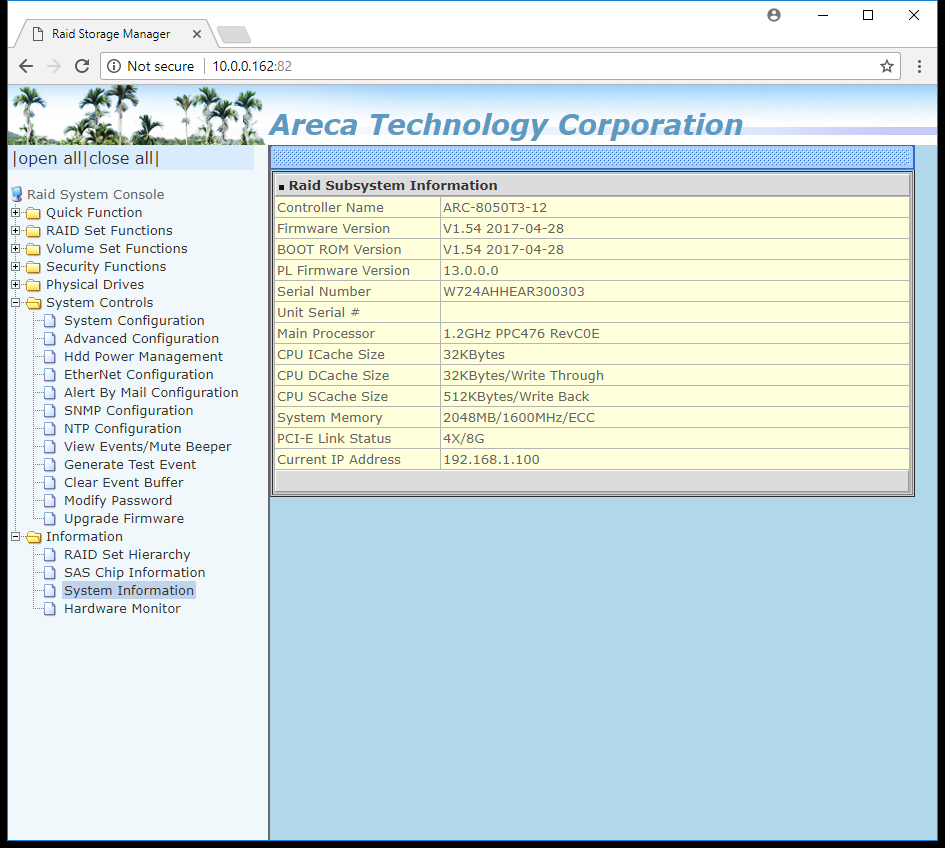Open a new browser tab
Screen dimensions: 945x848
234,34
